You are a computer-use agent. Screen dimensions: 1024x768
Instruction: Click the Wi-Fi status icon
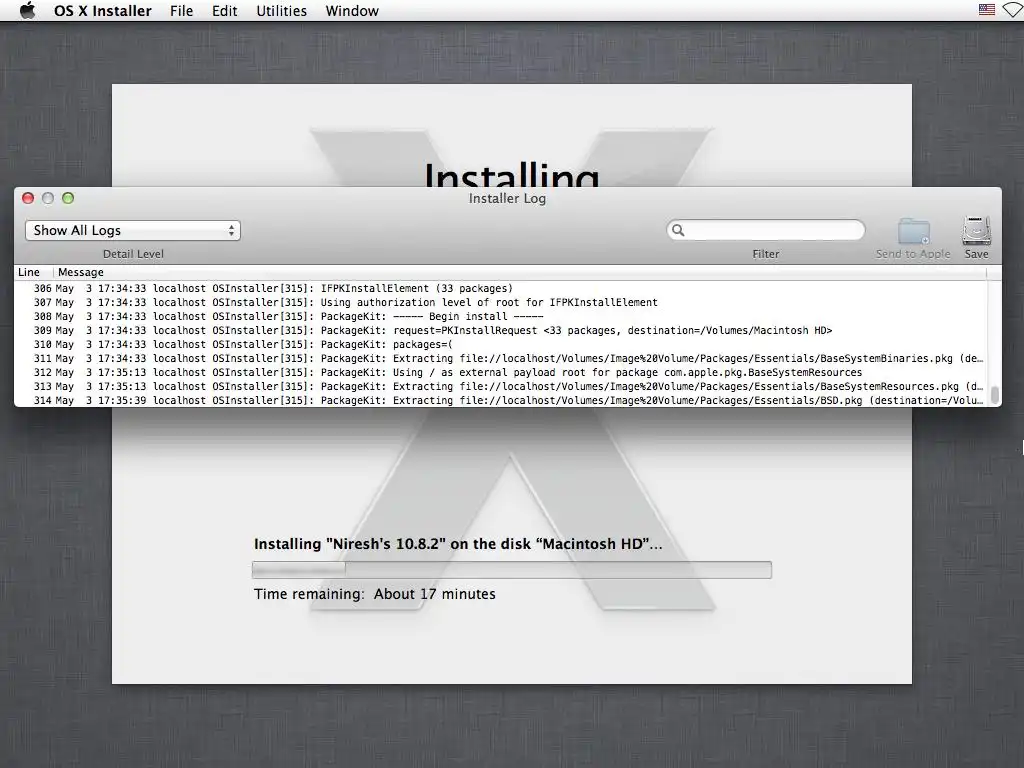pos(1014,10)
